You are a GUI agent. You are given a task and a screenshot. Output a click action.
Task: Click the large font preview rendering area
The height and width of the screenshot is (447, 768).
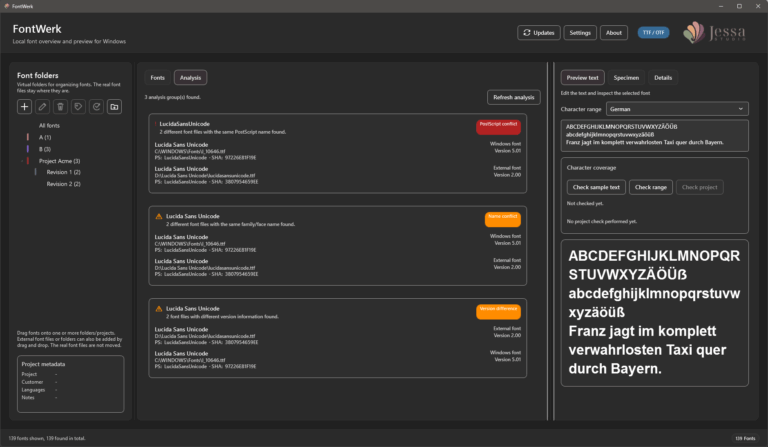[x=654, y=313]
